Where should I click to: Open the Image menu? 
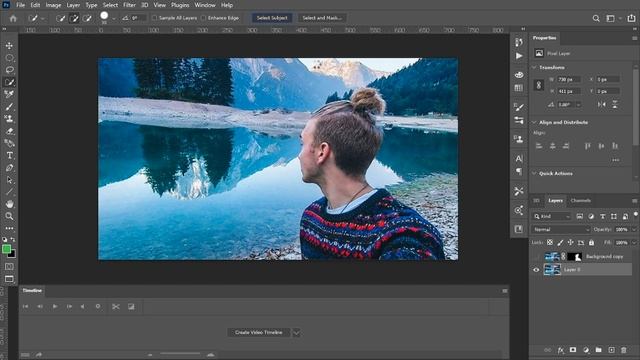(x=53, y=5)
